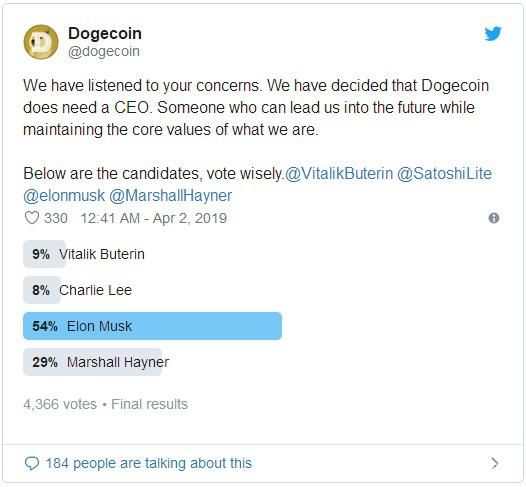526x487 pixels.
Task: Click 184 people are talking about this
Action: pyautogui.click(x=149, y=464)
